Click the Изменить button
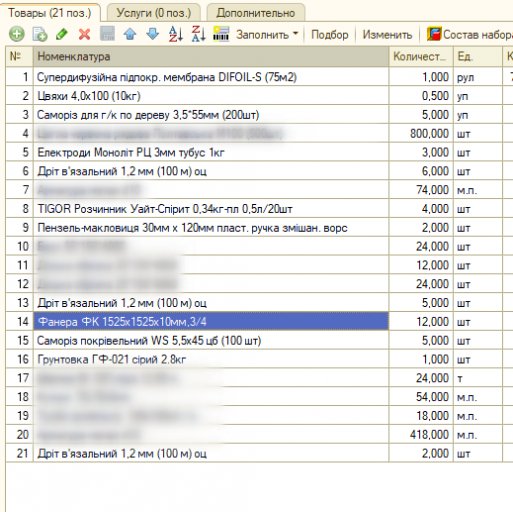Screen dimensions: 513x512 [x=387, y=34]
